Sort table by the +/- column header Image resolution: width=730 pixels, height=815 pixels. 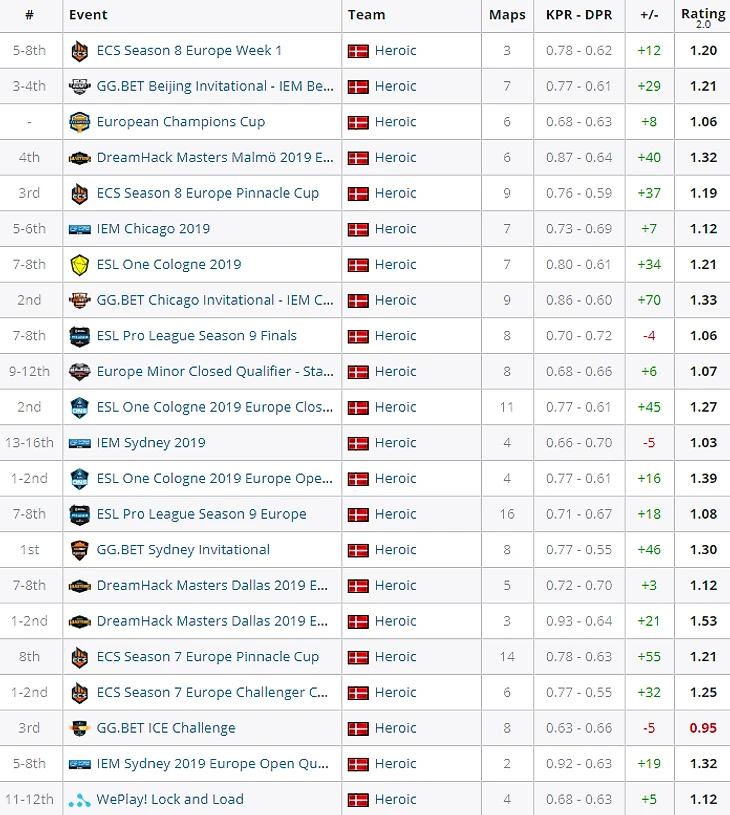coord(649,15)
